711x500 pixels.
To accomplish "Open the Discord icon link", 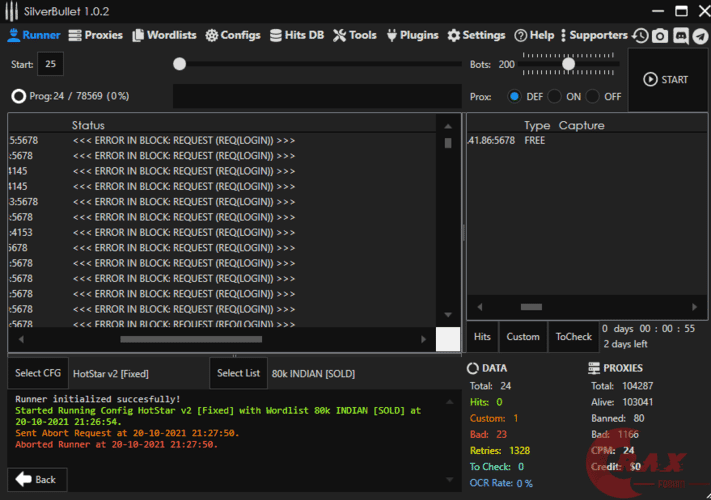I will click(x=681, y=36).
